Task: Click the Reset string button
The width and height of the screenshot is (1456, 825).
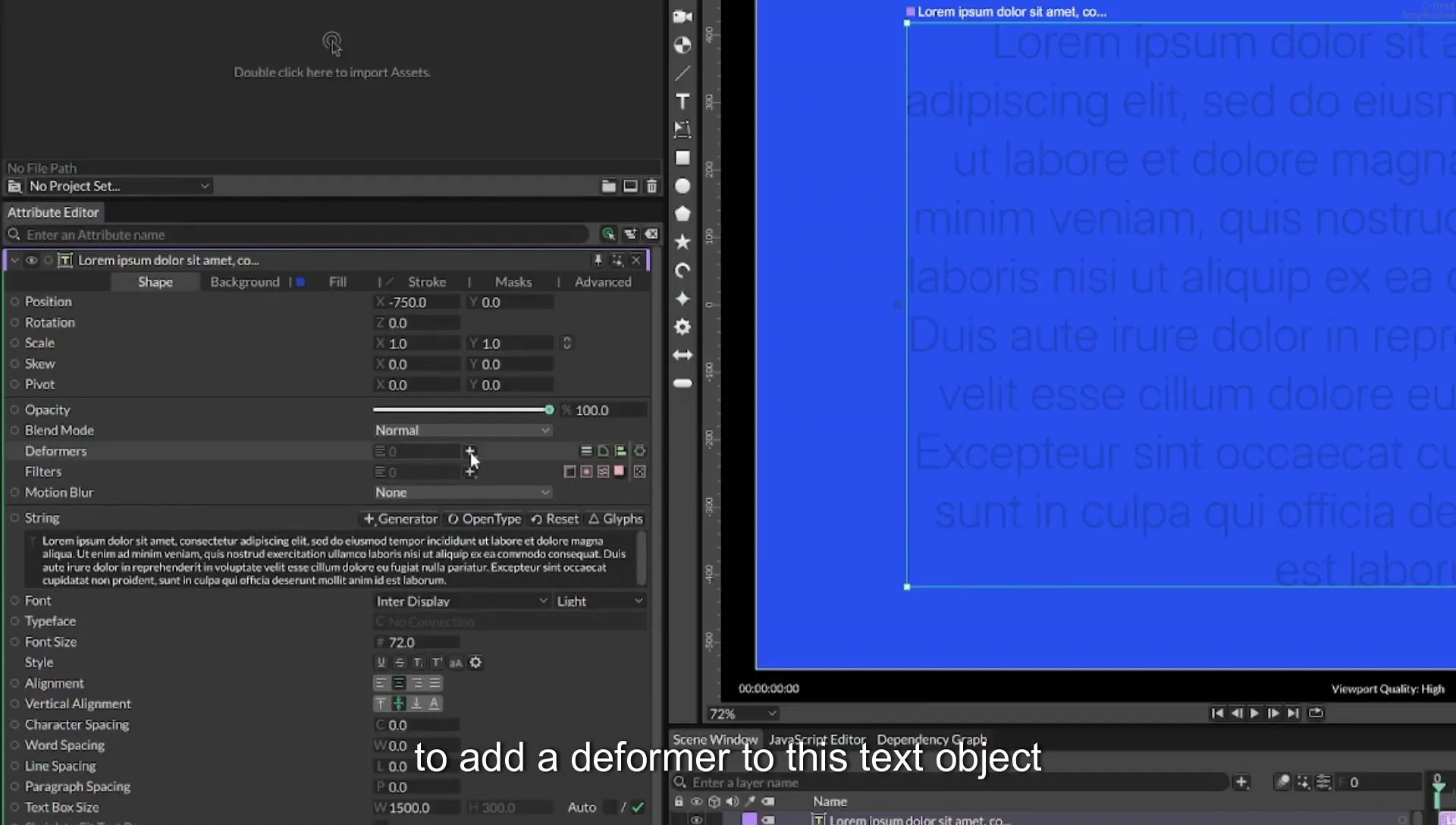Action: [554, 519]
